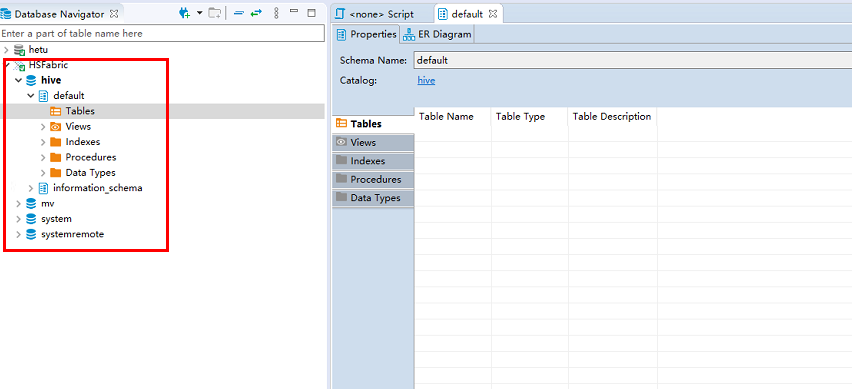The width and height of the screenshot is (852, 389).
Task: Expand the systemremote catalog node
Action: point(19,235)
